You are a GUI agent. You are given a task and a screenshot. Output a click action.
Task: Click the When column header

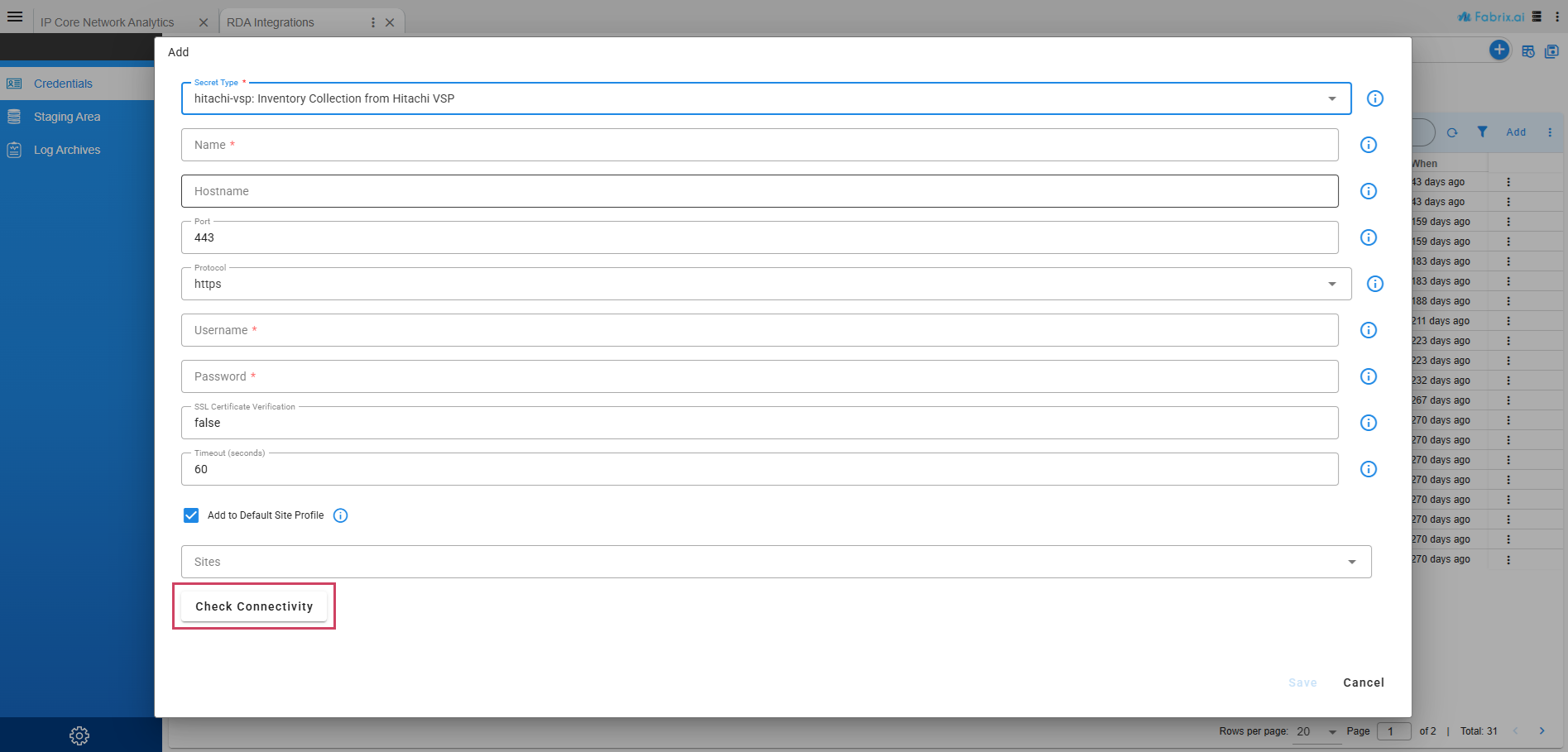tap(1425, 164)
